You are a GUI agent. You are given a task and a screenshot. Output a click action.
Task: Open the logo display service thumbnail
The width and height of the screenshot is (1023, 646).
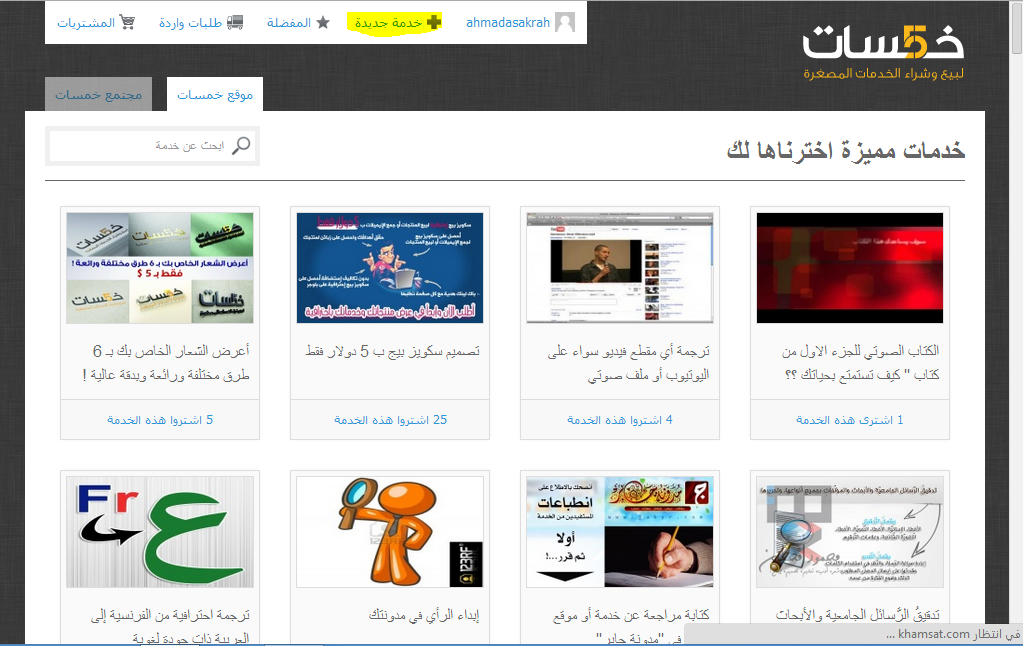tap(160, 268)
